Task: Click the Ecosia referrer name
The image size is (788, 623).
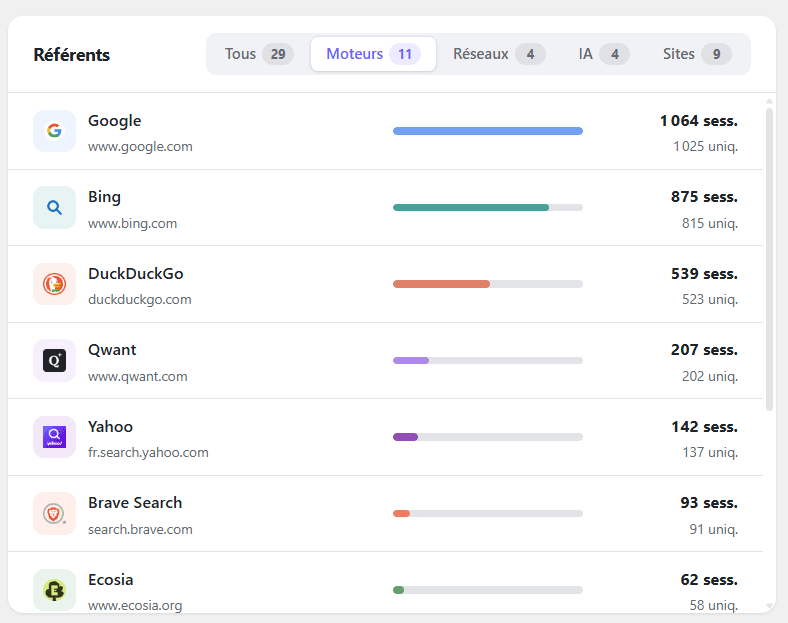Action: 111,580
